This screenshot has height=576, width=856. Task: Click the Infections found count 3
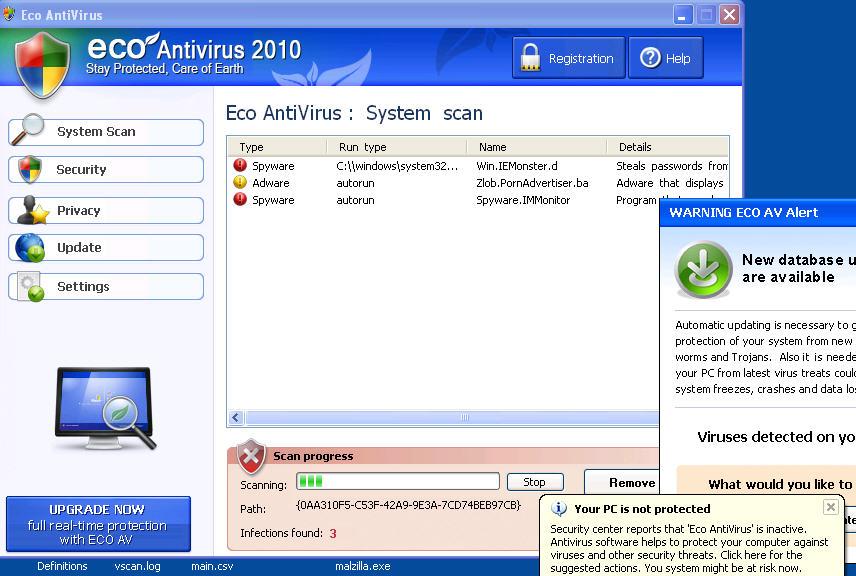pos(332,533)
